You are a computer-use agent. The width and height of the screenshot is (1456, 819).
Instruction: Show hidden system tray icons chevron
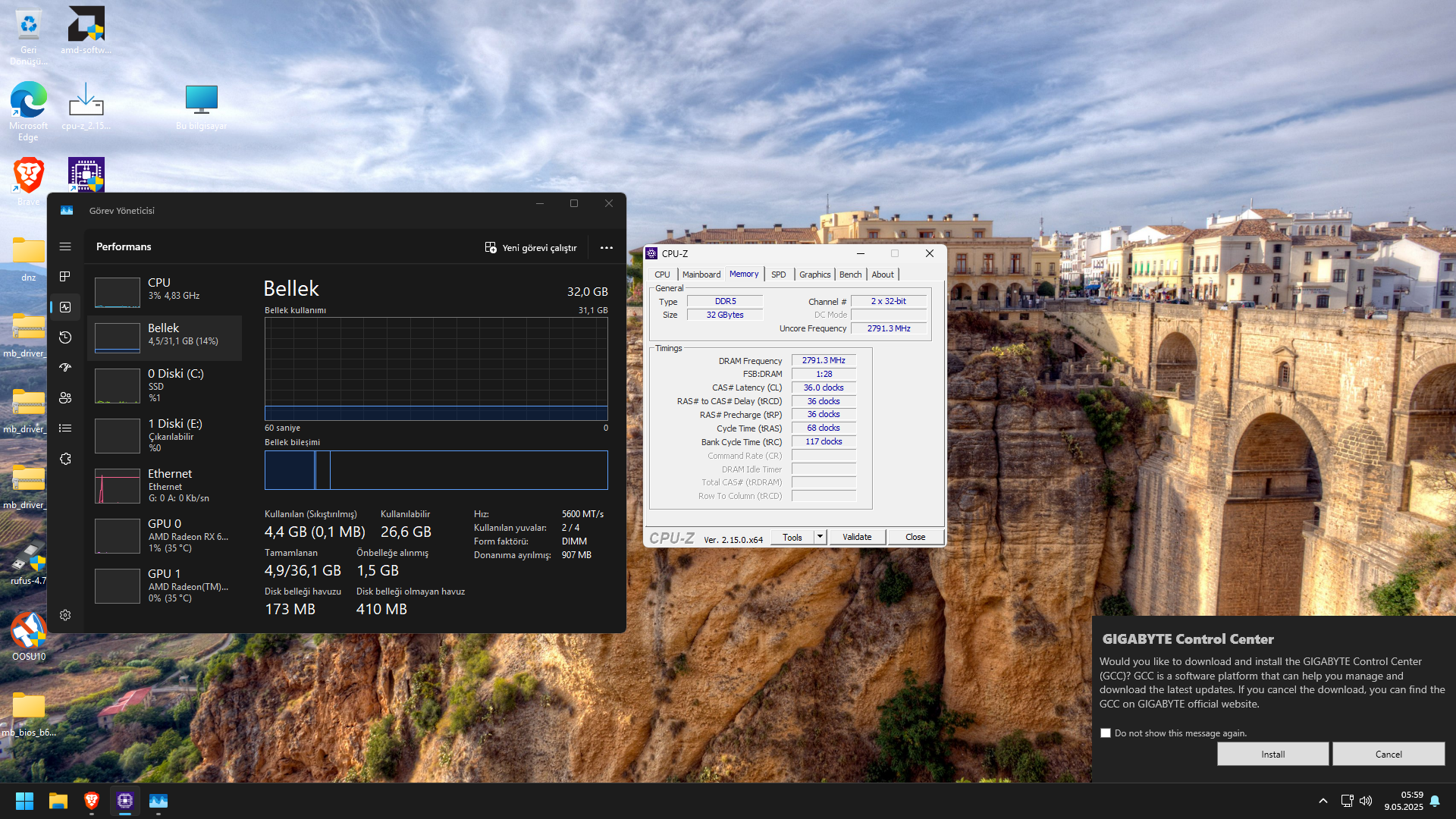(x=1323, y=801)
